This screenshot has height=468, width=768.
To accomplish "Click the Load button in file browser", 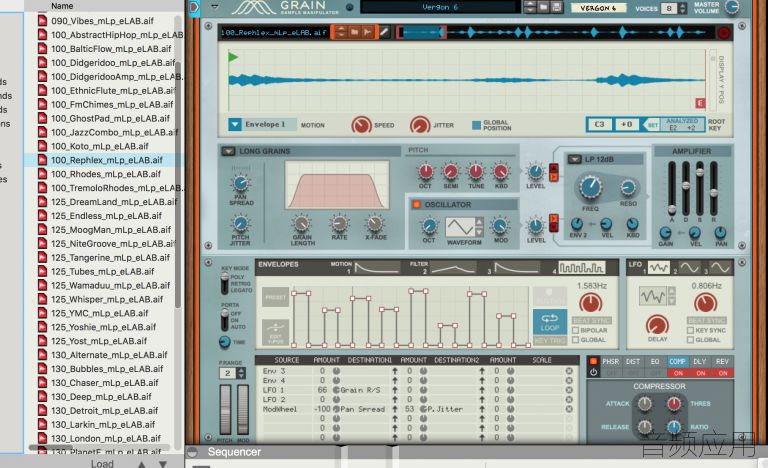I will tap(102, 463).
